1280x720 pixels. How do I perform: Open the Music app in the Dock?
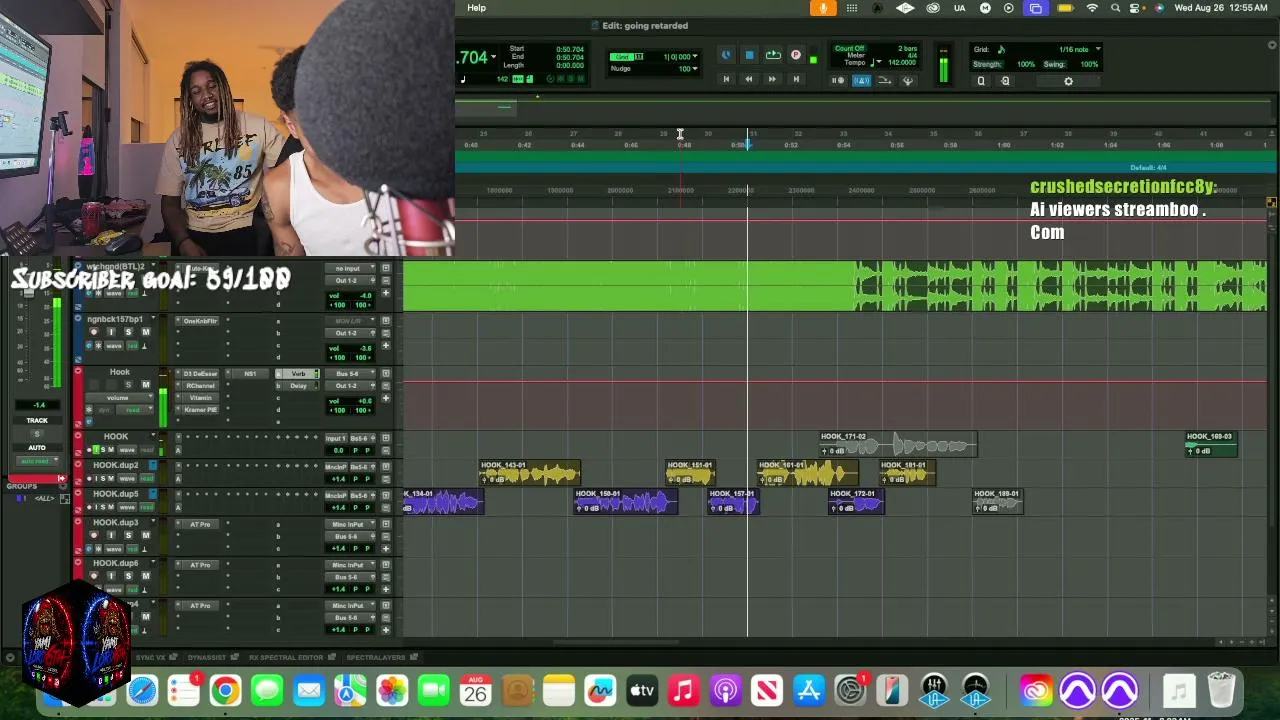click(x=683, y=690)
